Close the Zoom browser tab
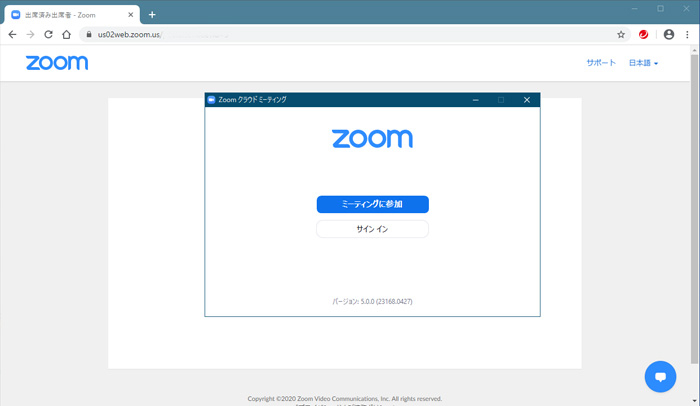 tap(131, 15)
